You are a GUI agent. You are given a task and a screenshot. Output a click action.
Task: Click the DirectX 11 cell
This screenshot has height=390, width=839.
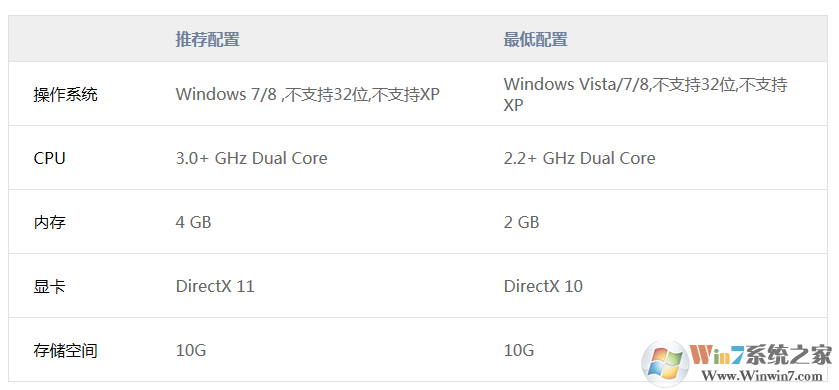[x=215, y=286]
